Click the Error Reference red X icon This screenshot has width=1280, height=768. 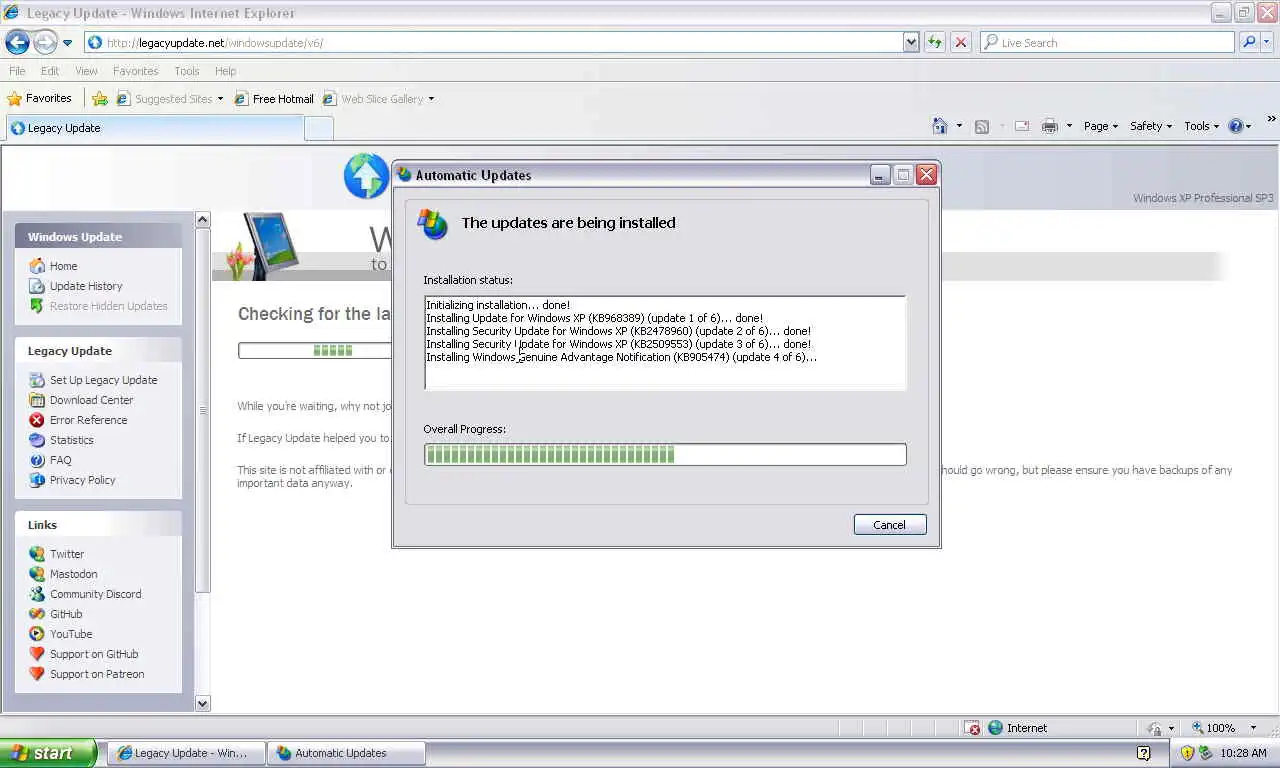pos(37,420)
